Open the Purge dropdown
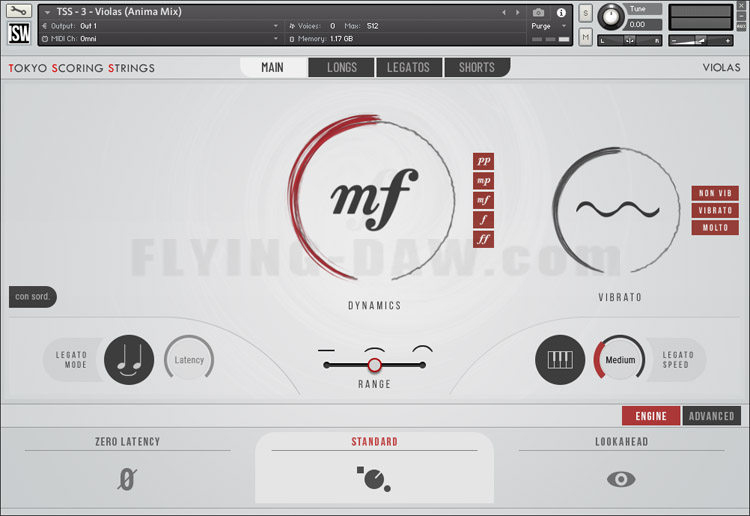This screenshot has height=516, width=750. pyautogui.click(x=549, y=26)
